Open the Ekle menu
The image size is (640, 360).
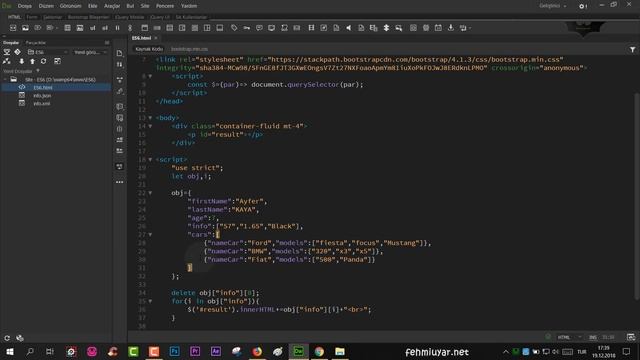click(x=93, y=6)
